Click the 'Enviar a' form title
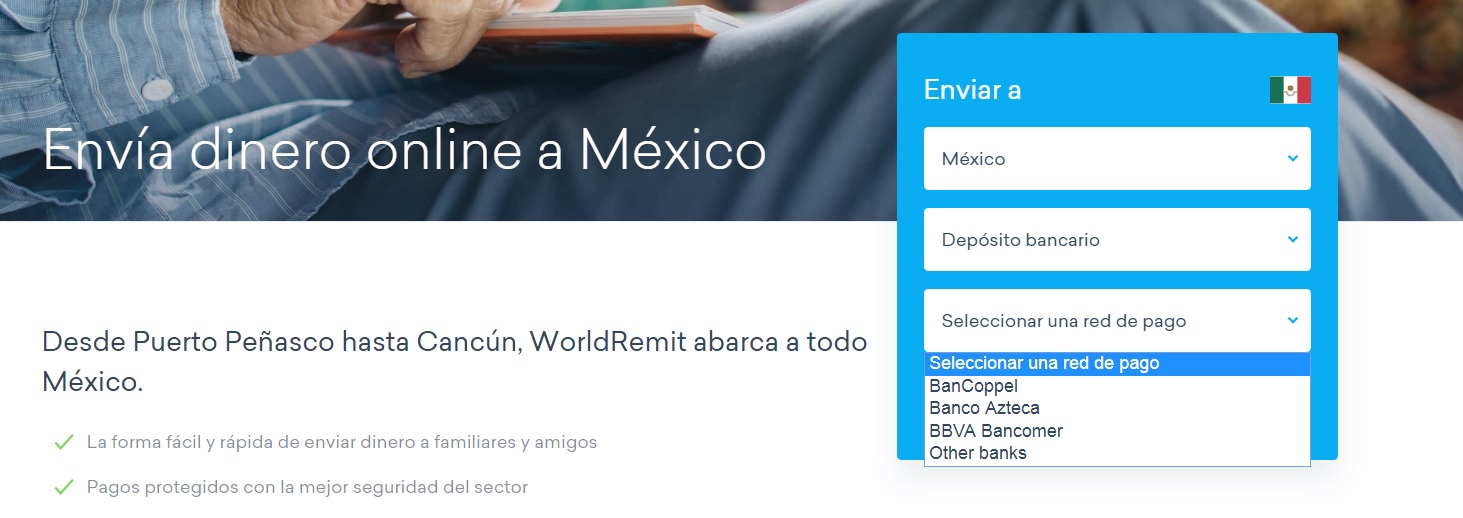Viewport: 1463px width, 518px height. click(972, 90)
